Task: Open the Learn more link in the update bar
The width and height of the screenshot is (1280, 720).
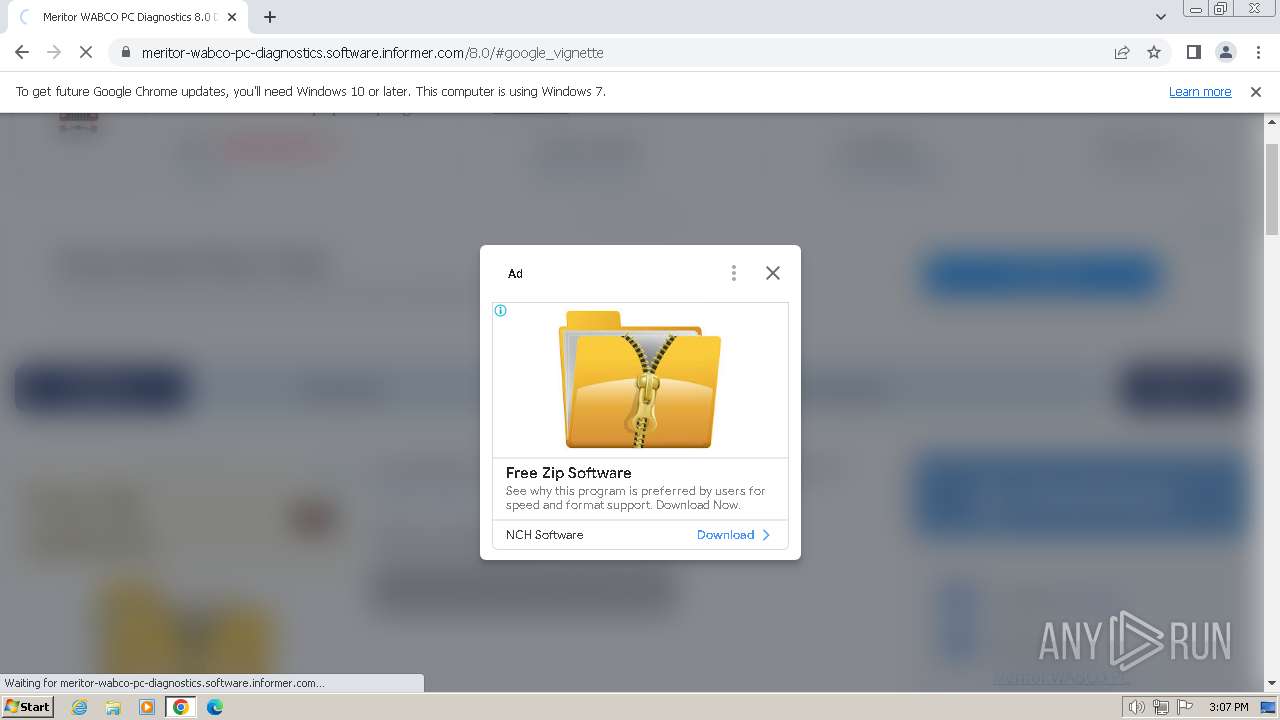Action: pos(1200,92)
